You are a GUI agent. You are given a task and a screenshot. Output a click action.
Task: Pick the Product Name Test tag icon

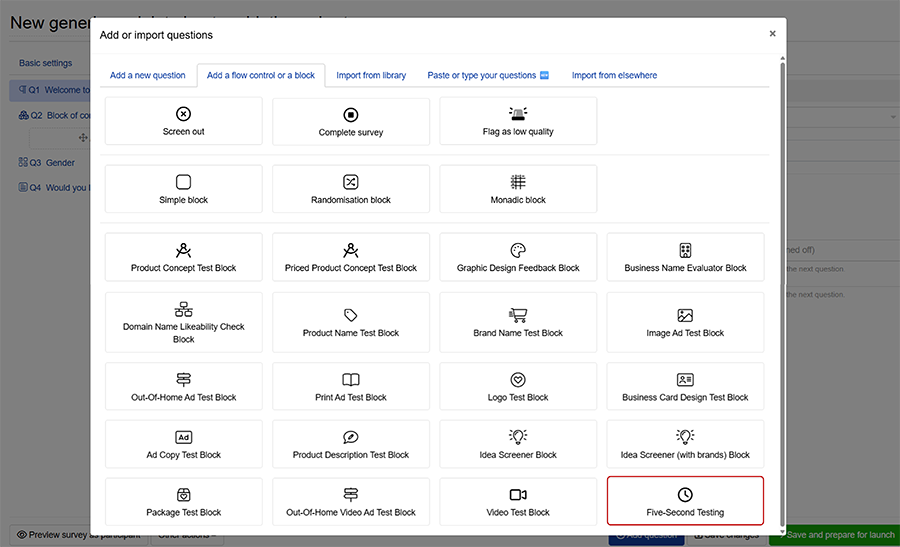click(351, 315)
